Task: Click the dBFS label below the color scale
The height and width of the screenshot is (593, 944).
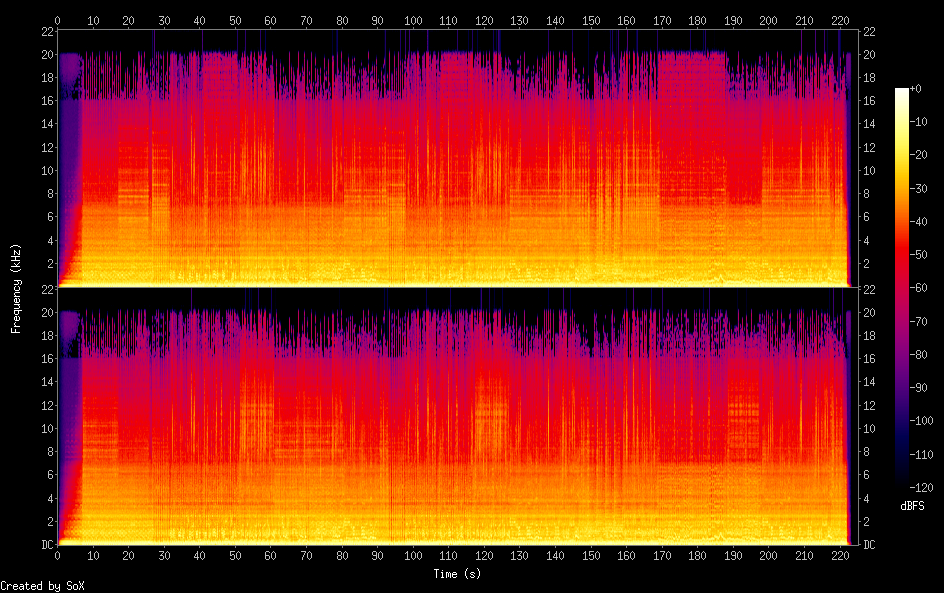Action: tap(911, 506)
